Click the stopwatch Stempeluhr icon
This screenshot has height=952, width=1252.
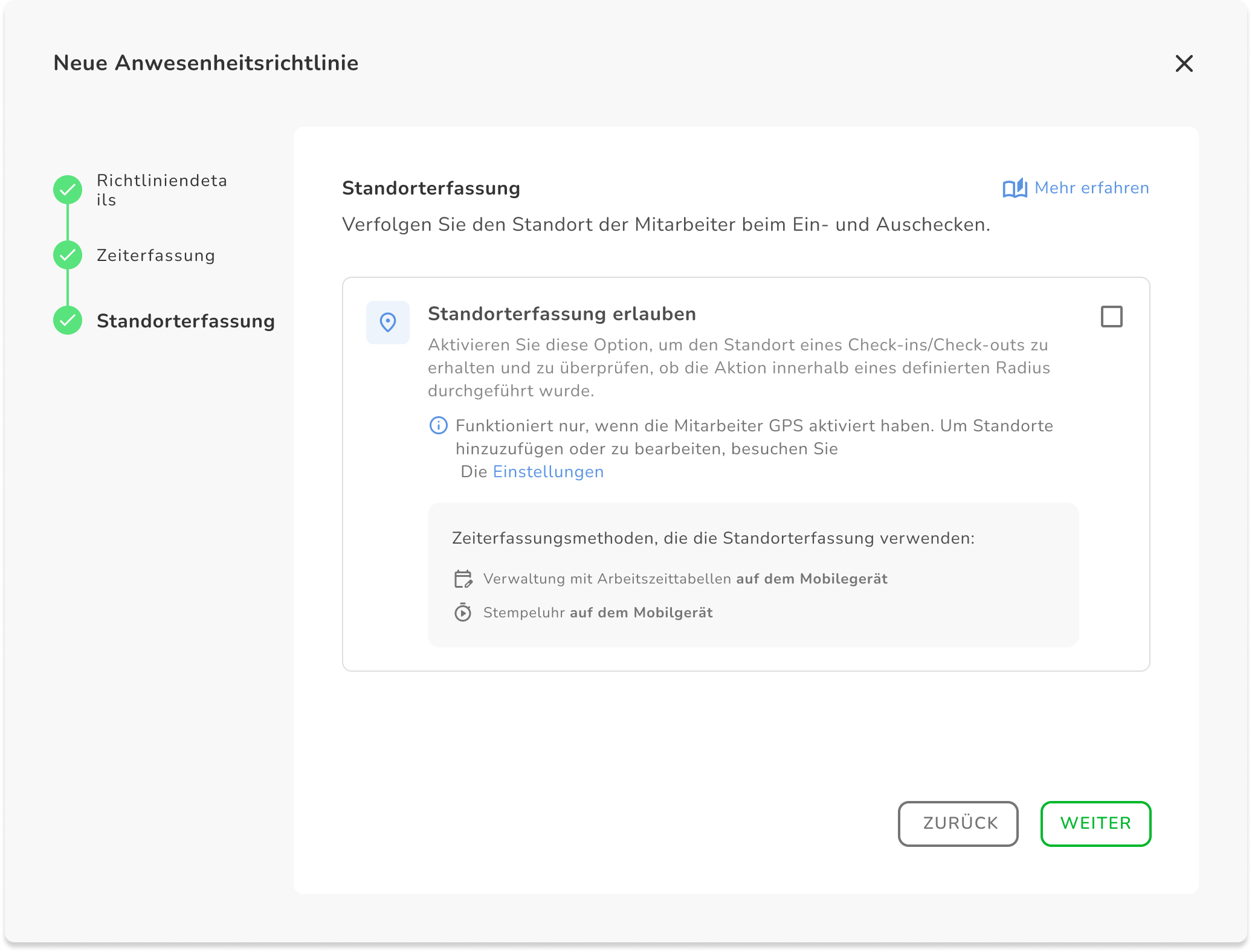coord(463,613)
